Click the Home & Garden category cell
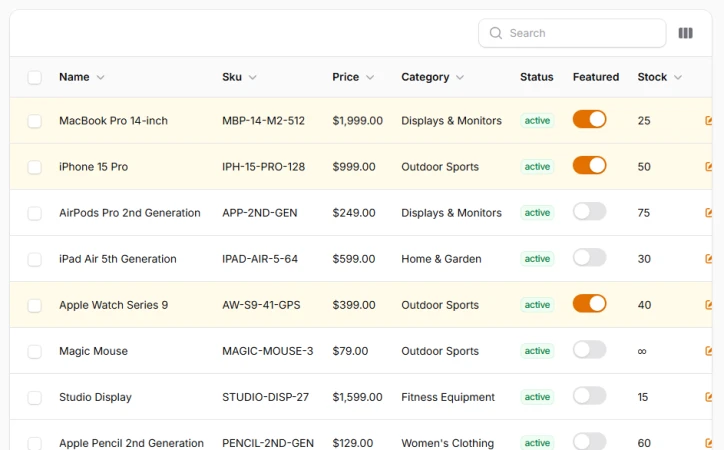The height and width of the screenshot is (450, 724). pyautogui.click(x=441, y=259)
